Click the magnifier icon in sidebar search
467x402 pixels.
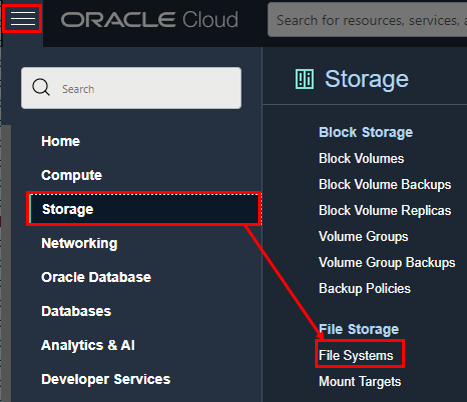tap(41, 87)
